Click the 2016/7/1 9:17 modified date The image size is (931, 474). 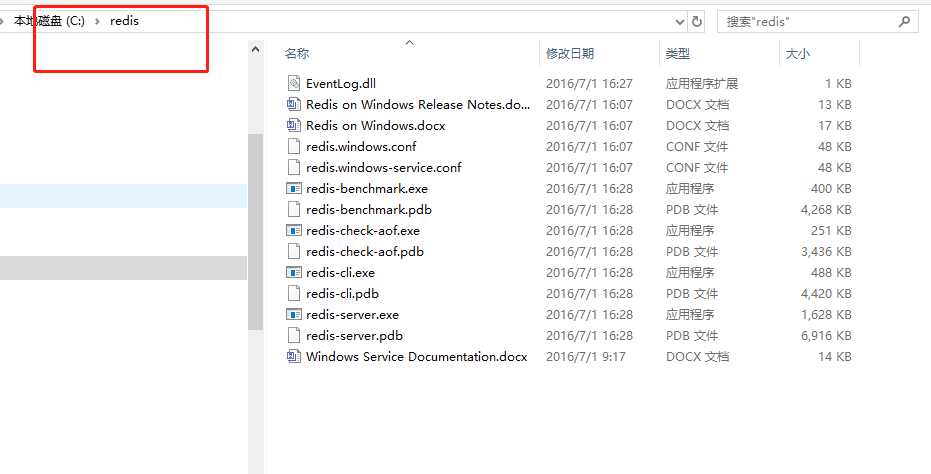pos(585,357)
